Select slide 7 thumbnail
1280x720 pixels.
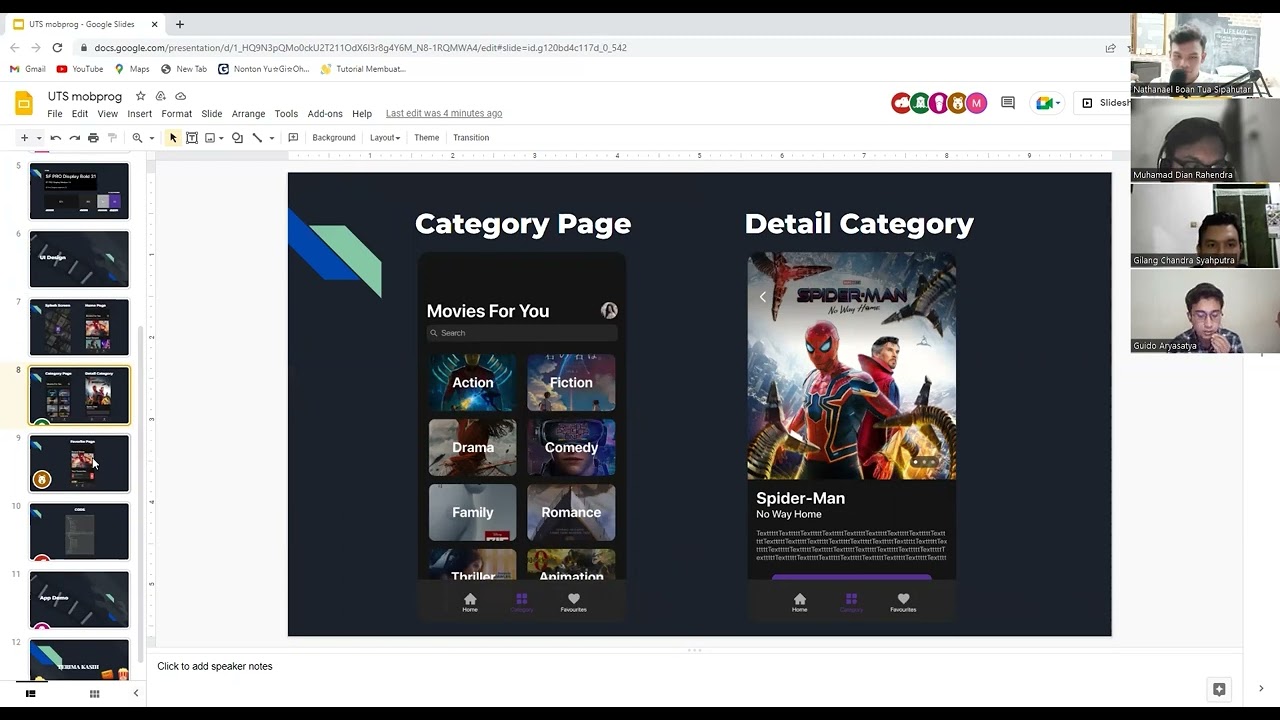[x=79, y=327]
